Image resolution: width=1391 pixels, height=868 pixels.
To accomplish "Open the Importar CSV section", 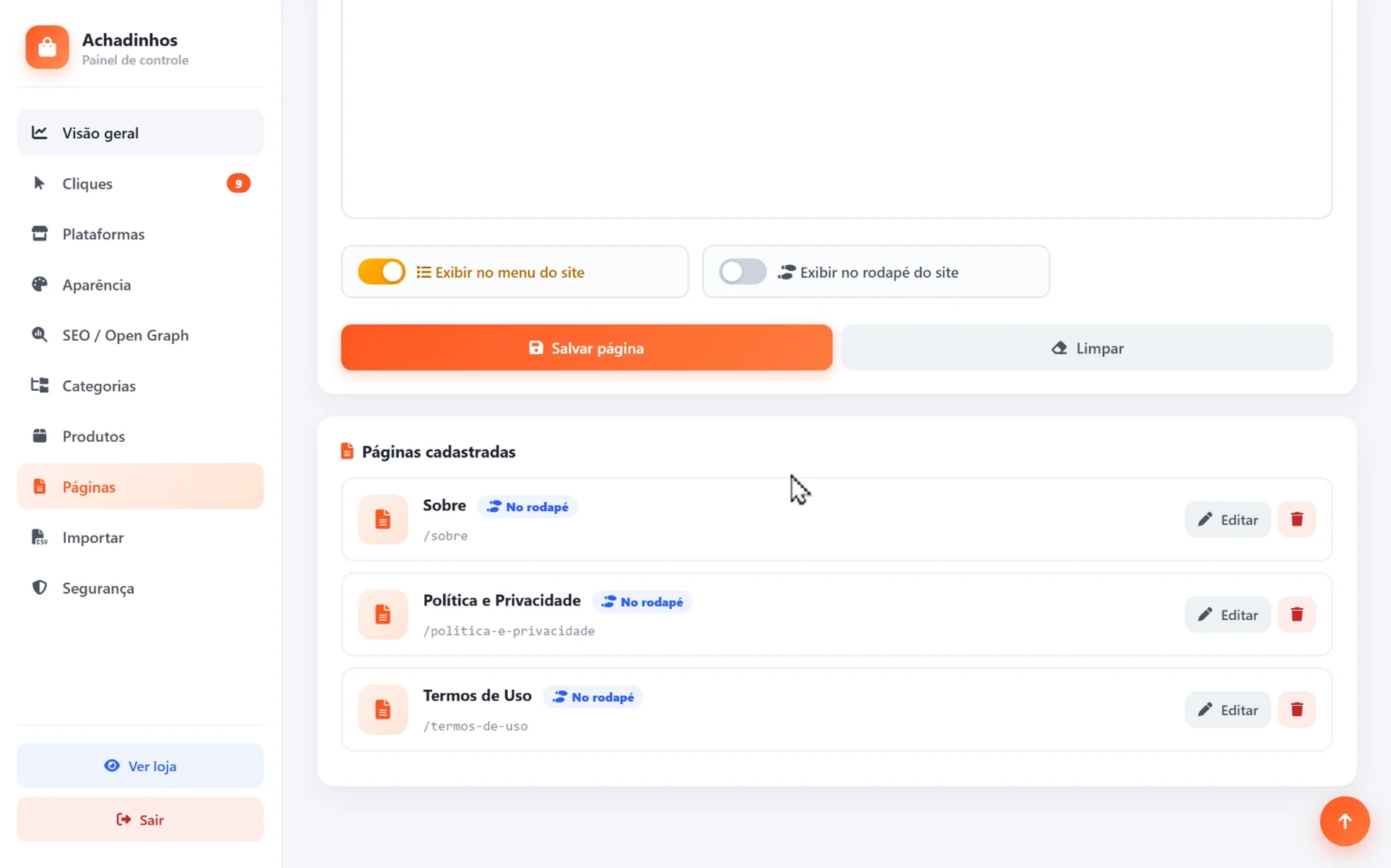I will tap(140, 537).
